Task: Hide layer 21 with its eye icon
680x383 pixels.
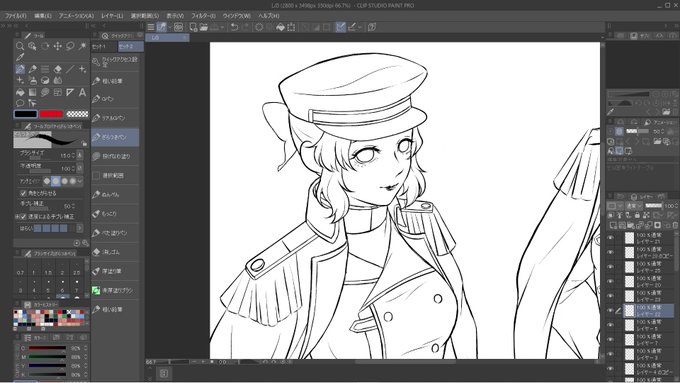Action: tap(611, 238)
